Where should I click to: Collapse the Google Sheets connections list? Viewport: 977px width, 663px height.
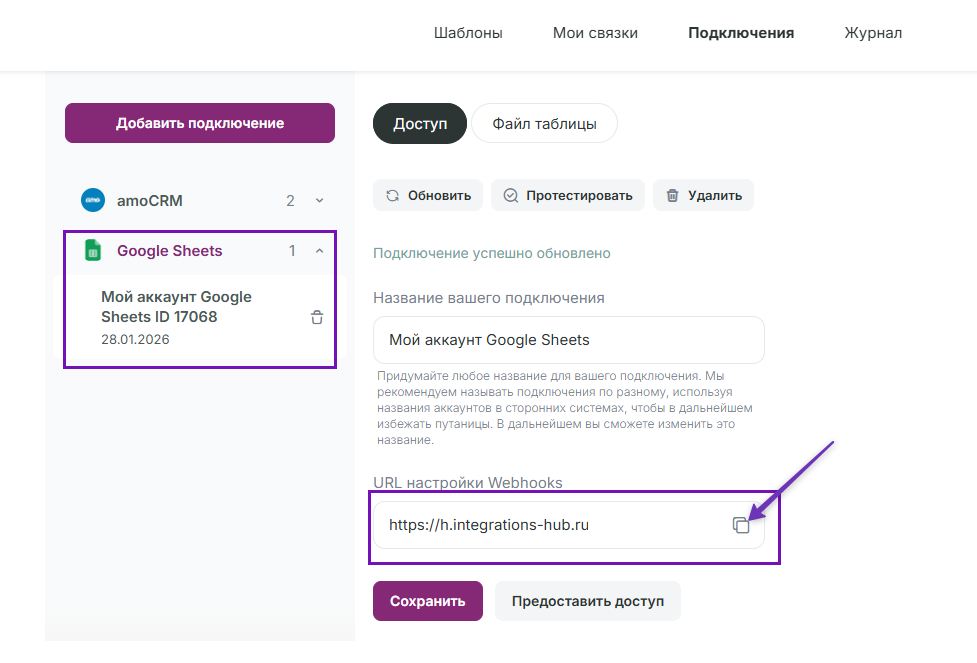coord(320,251)
